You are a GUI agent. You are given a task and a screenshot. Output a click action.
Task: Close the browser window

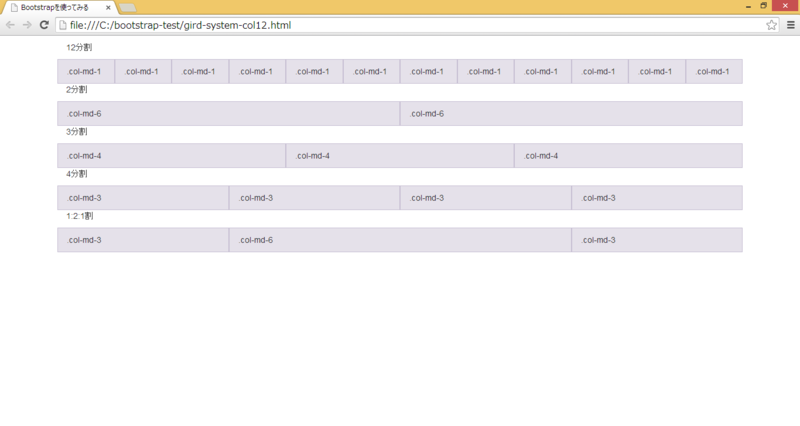785,6
